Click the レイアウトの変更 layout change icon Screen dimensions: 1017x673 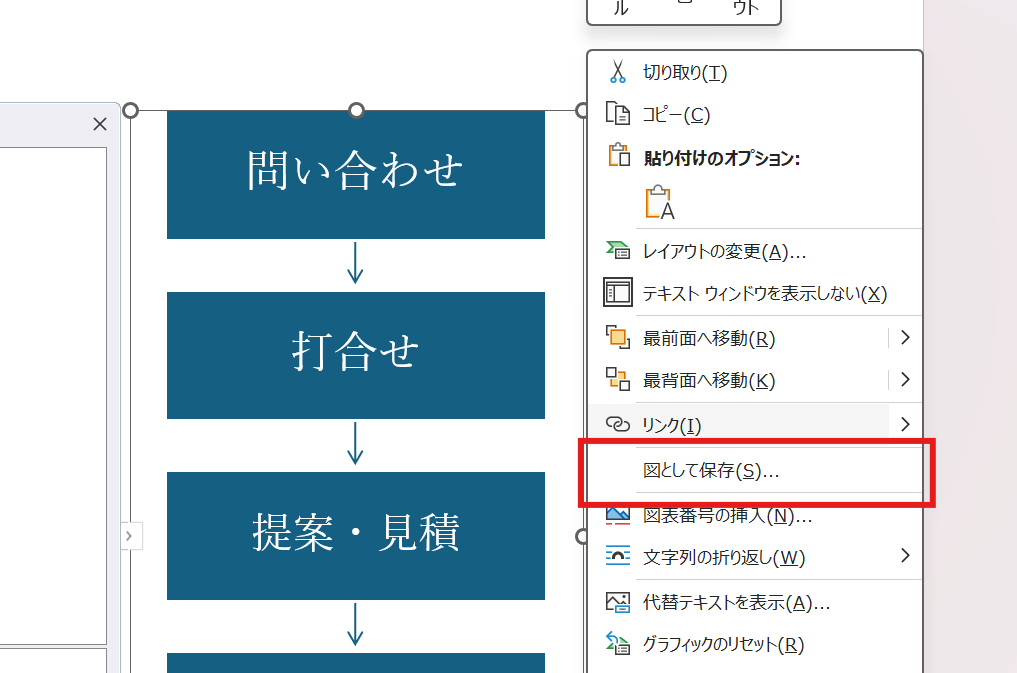point(617,251)
